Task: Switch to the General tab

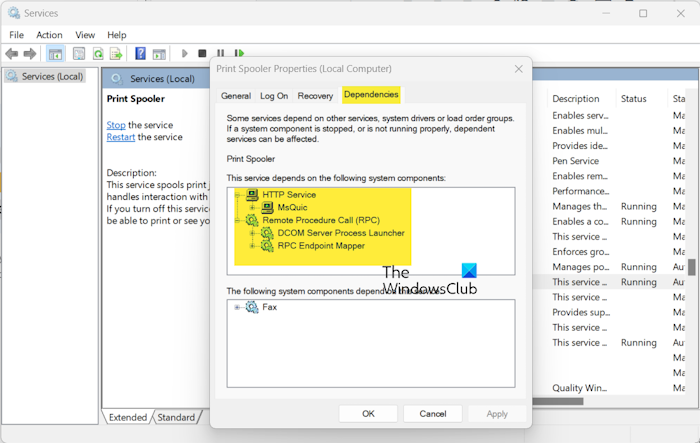Action: point(236,96)
